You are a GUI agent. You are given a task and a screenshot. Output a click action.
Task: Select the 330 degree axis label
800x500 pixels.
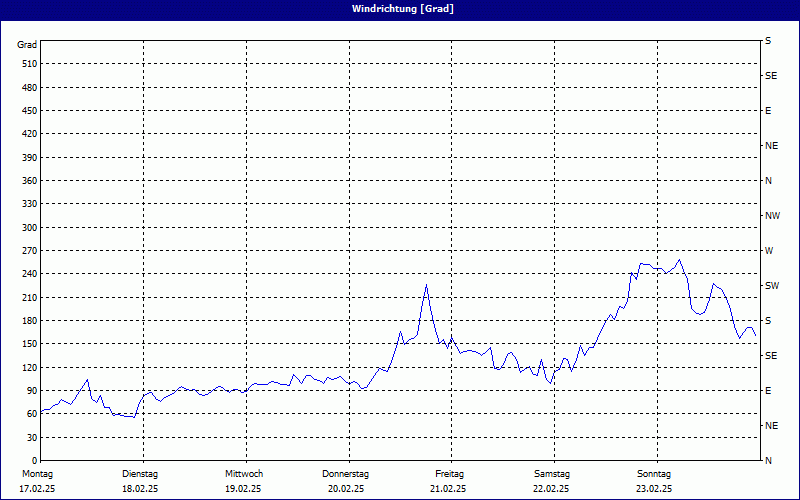coord(30,204)
